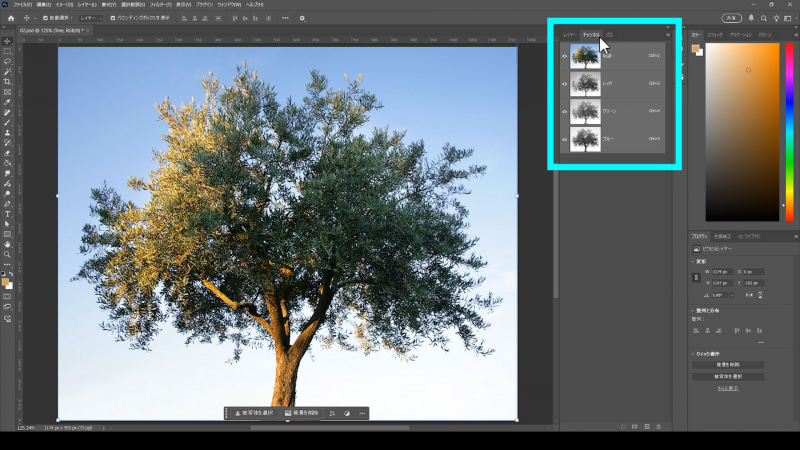Click the flip vertical icon in Properties
The height and width of the screenshot is (450, 800).
click(x=760, y=295)
